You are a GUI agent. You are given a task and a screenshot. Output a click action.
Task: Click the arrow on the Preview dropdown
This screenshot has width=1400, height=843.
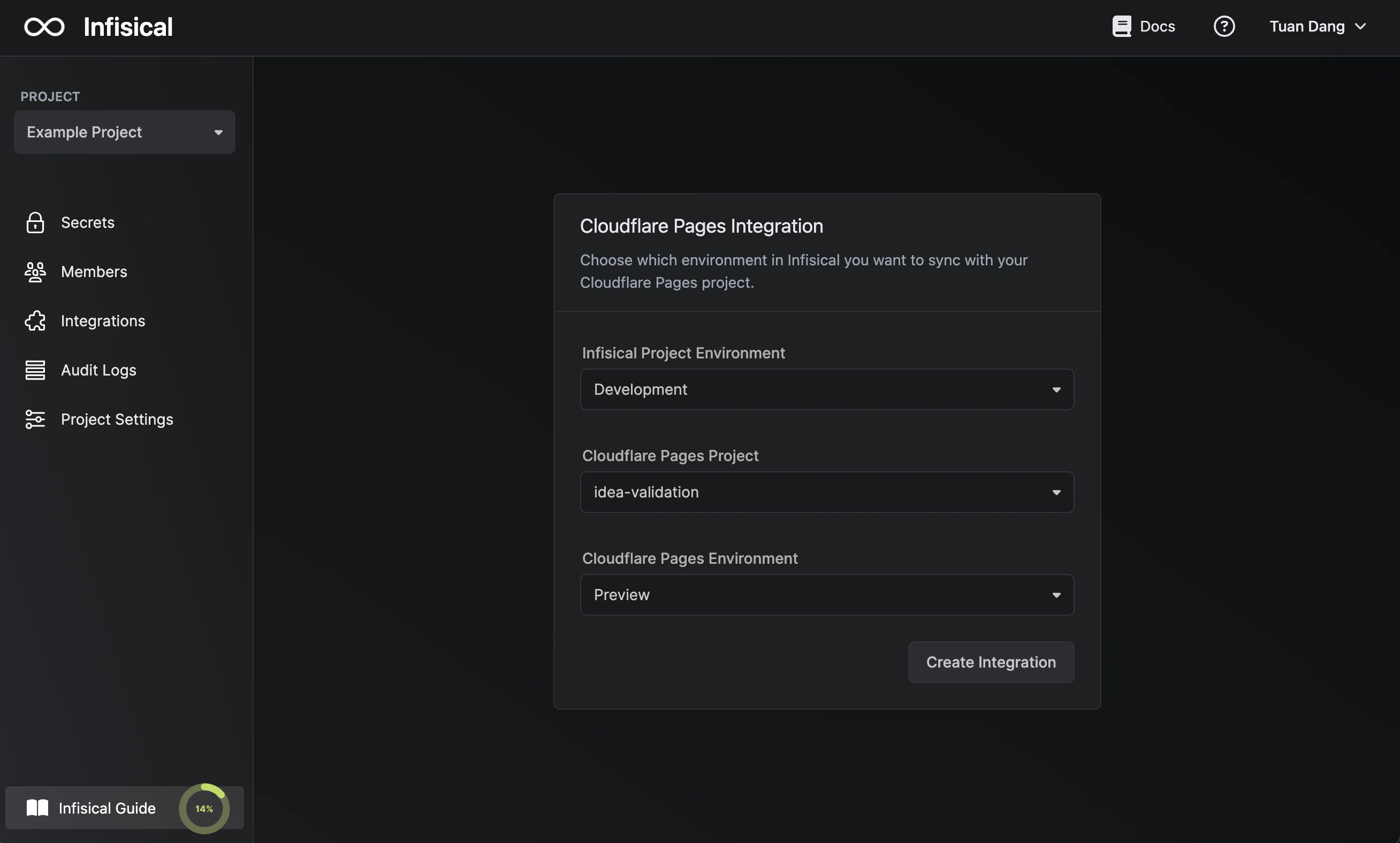pos(1056,595)
